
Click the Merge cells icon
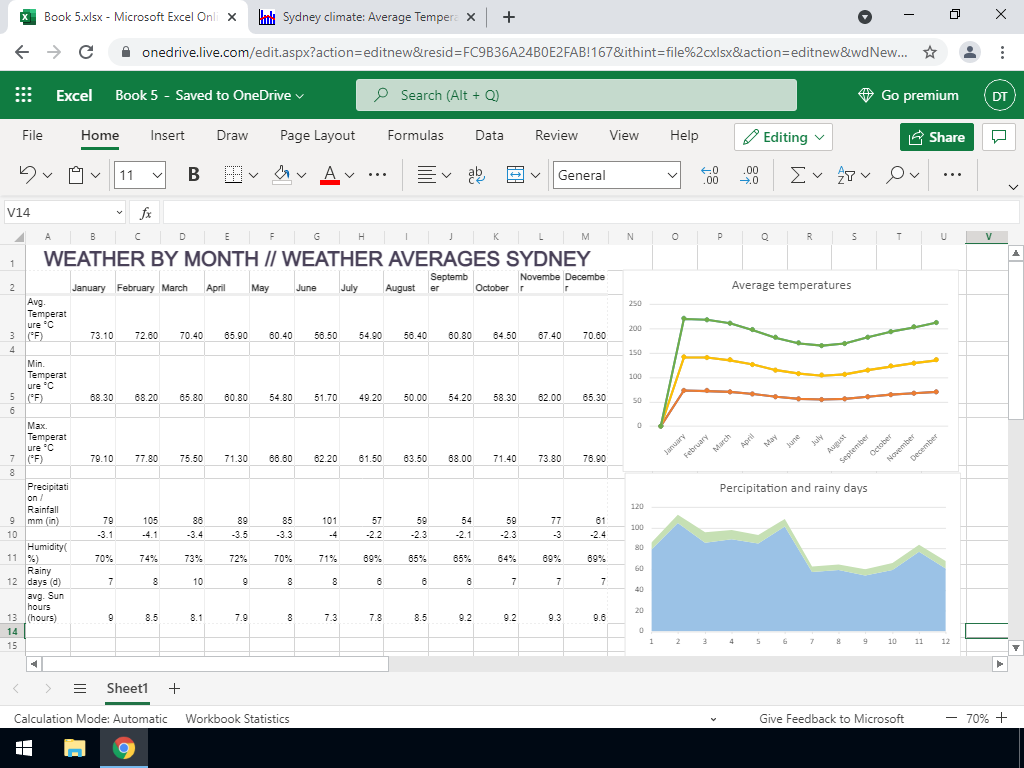click(515, 175)
